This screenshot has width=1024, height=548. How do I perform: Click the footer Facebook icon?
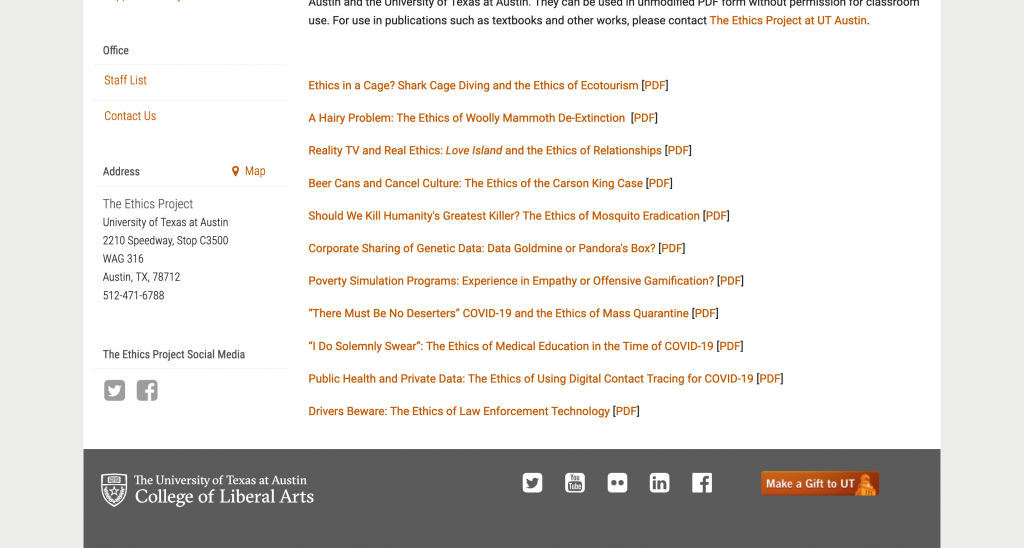pos(702,483)
